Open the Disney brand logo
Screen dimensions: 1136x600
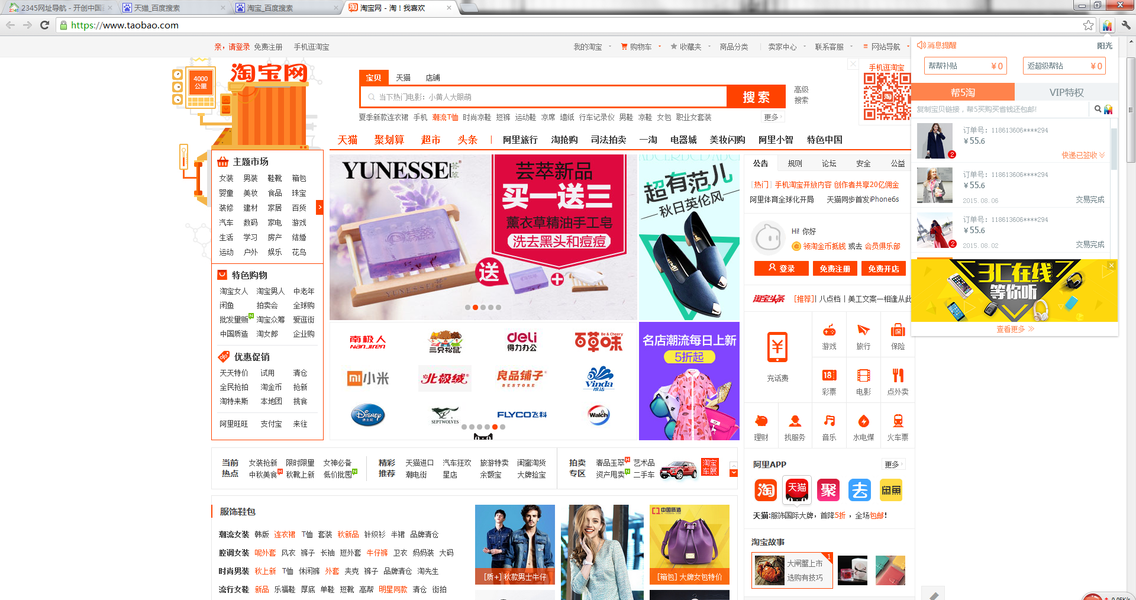point(368,414)
